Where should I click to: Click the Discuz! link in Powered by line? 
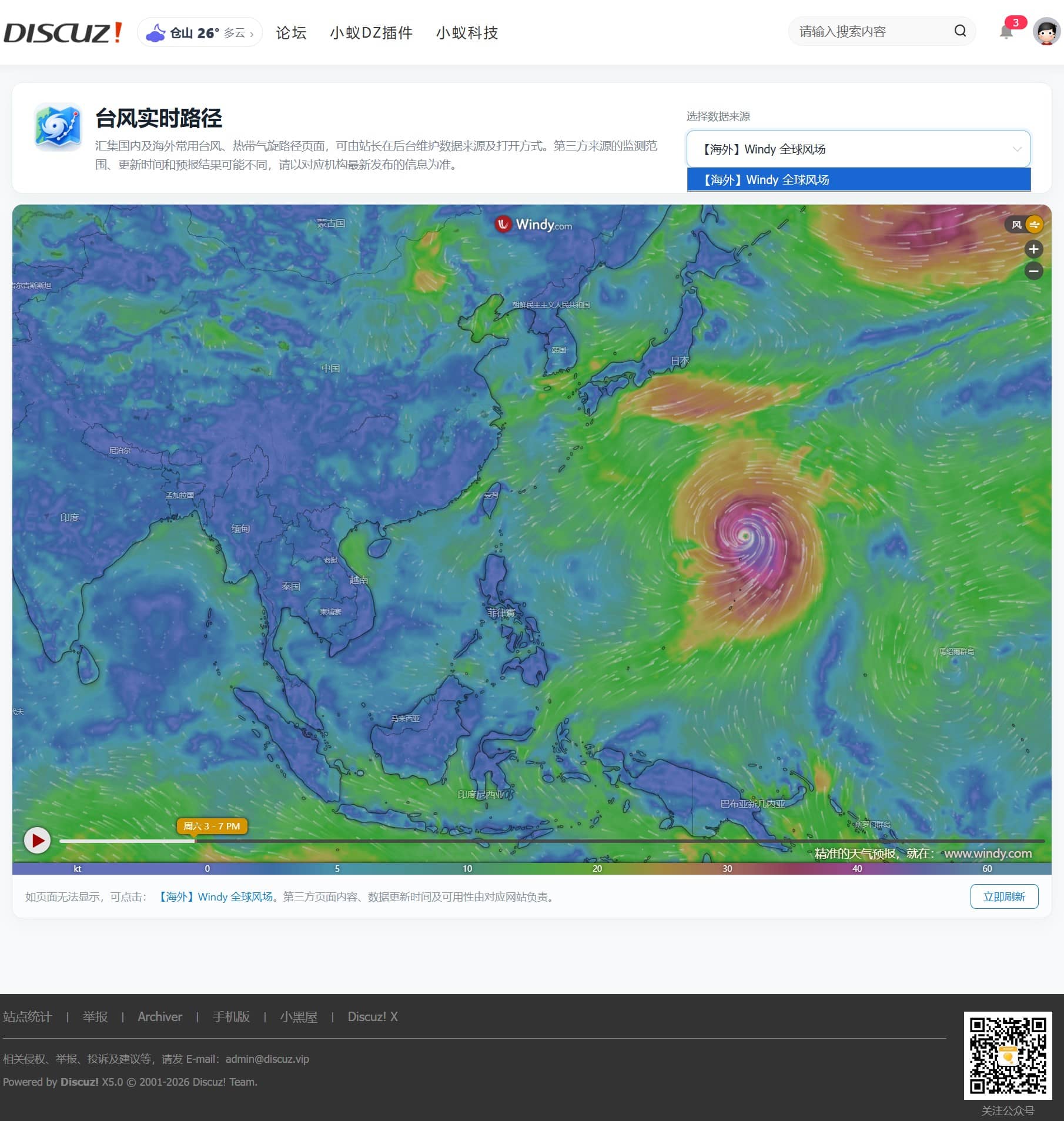(x=79, y=1082)
